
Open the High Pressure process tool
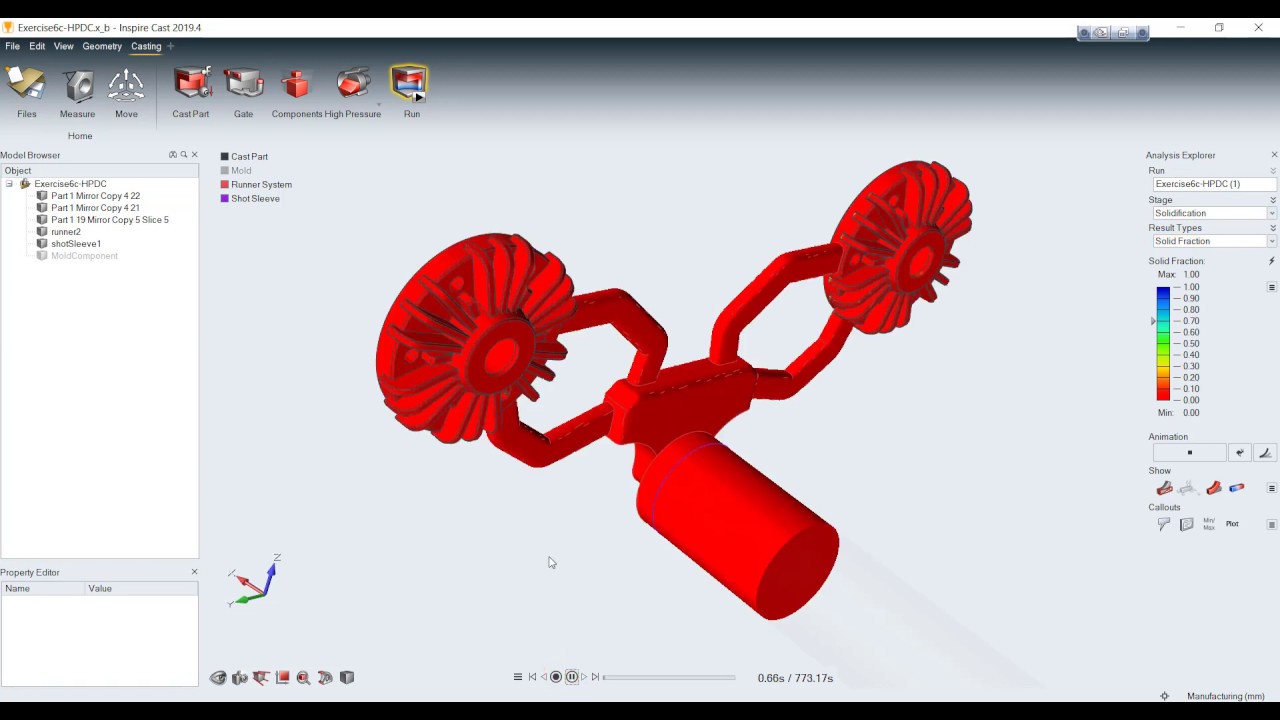(353, 93)
